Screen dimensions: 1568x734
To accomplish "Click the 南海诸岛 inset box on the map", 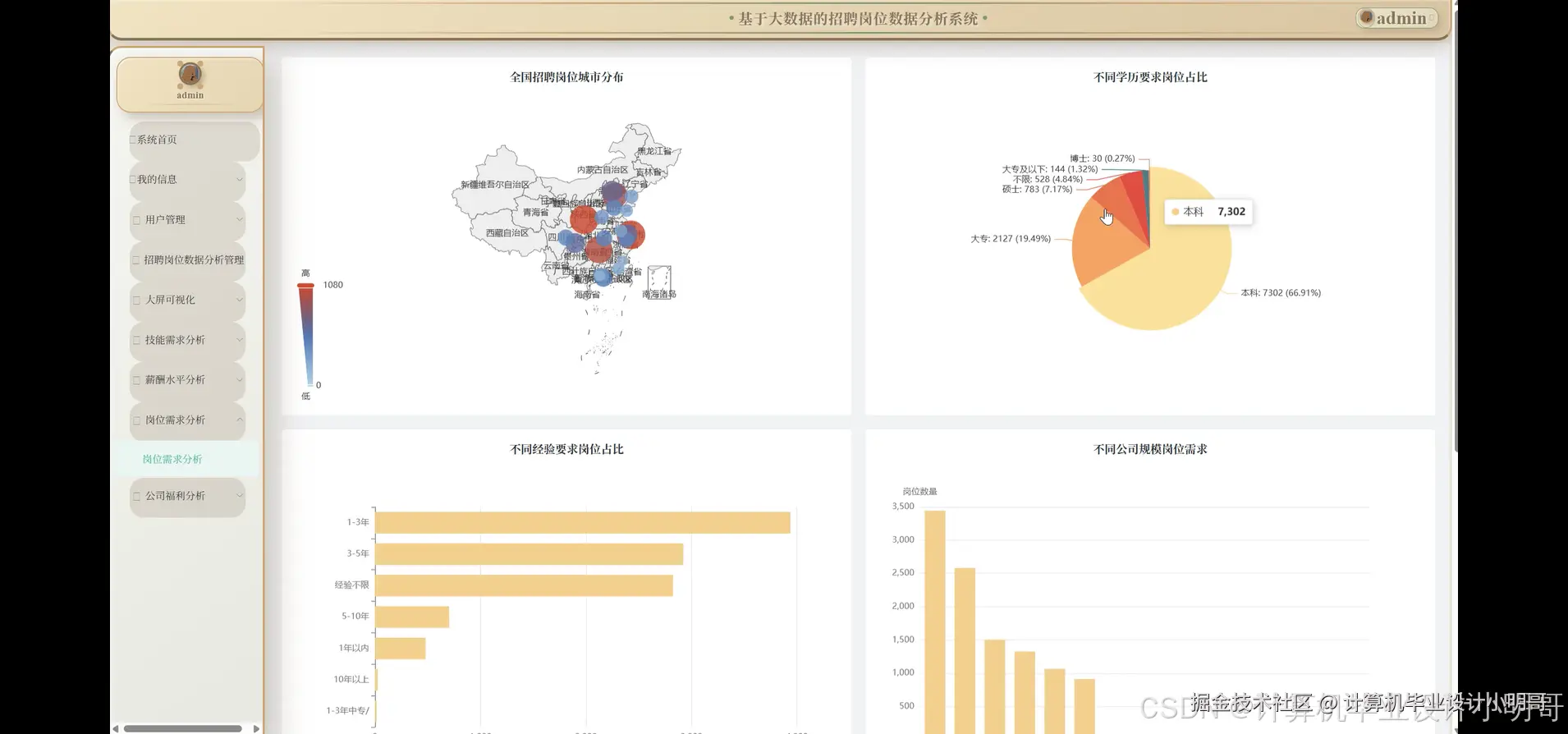I will pos(659,282).
